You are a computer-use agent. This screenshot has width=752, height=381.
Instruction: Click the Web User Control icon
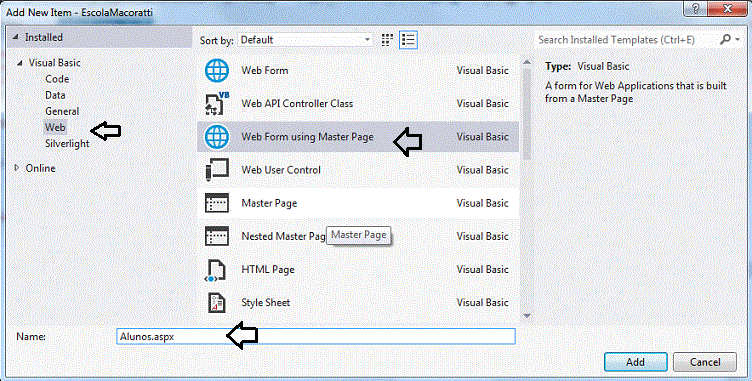(217, 170)
